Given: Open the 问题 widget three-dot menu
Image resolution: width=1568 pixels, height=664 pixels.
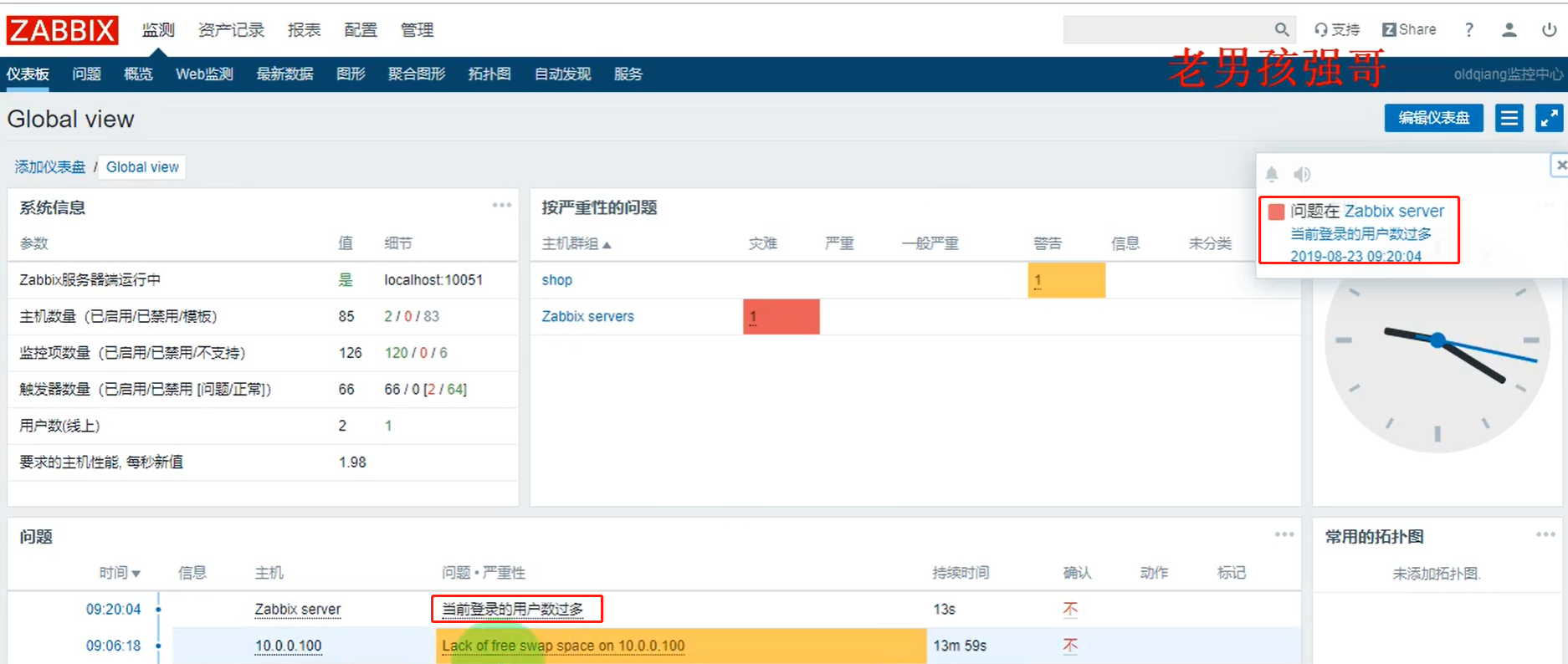Looking at the screenshot, I should tap(1284, 534).
